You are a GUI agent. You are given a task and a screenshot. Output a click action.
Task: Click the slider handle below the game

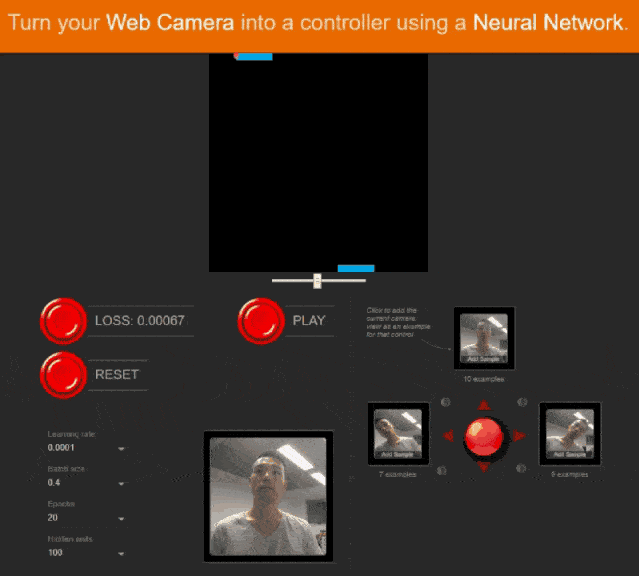317,281
